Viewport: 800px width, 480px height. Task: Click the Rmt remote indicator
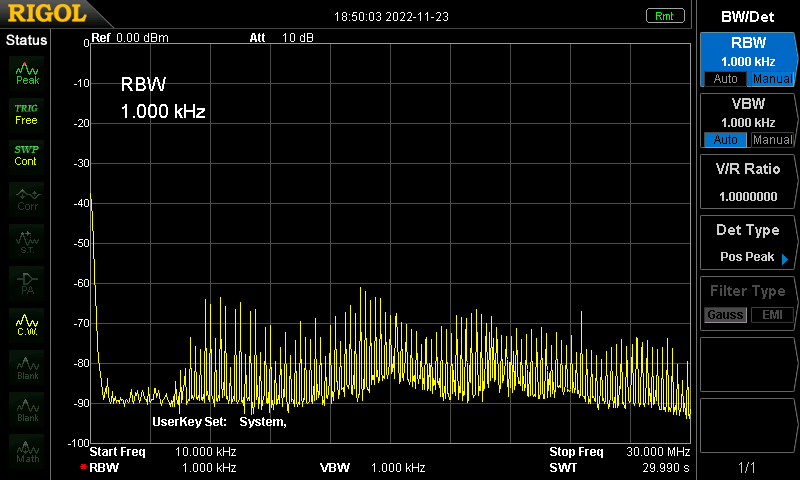[x=665, y=16]
